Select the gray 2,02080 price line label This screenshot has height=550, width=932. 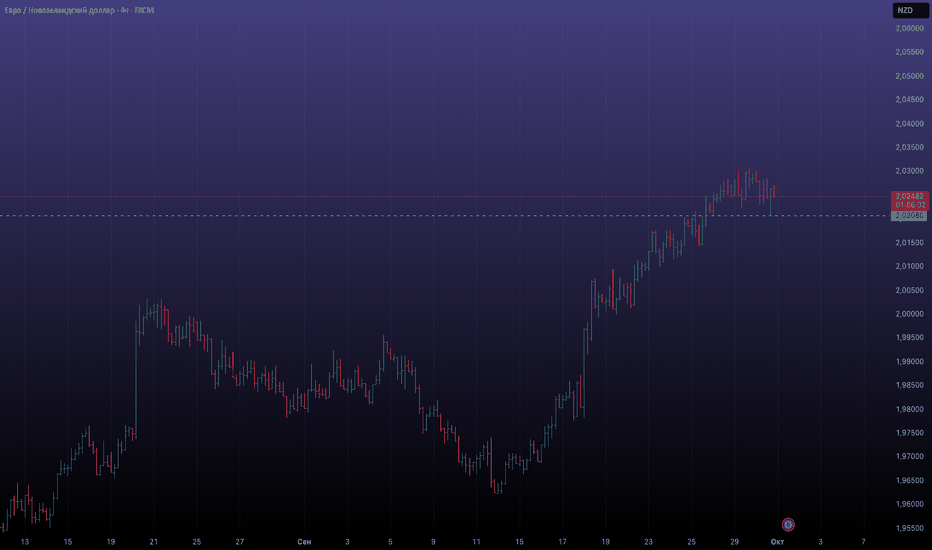pyautogui.click(x=909, y=216)
